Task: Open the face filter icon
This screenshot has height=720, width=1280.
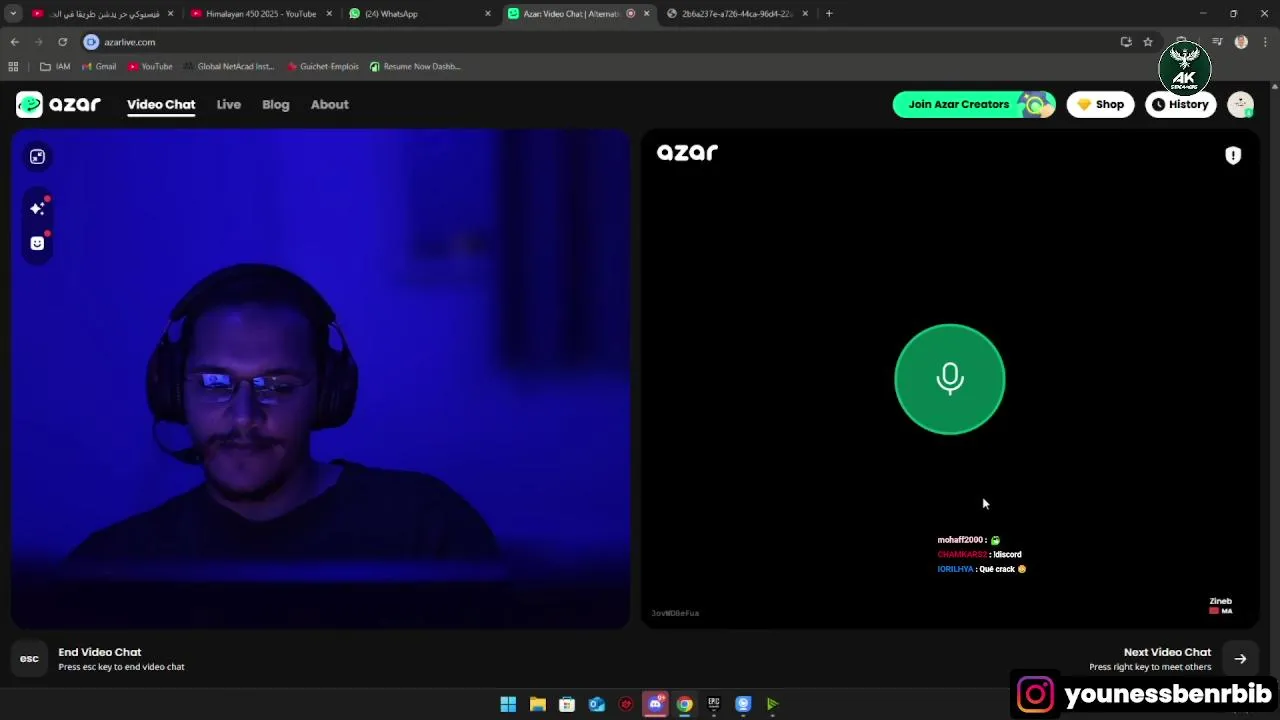Action: 37,243
